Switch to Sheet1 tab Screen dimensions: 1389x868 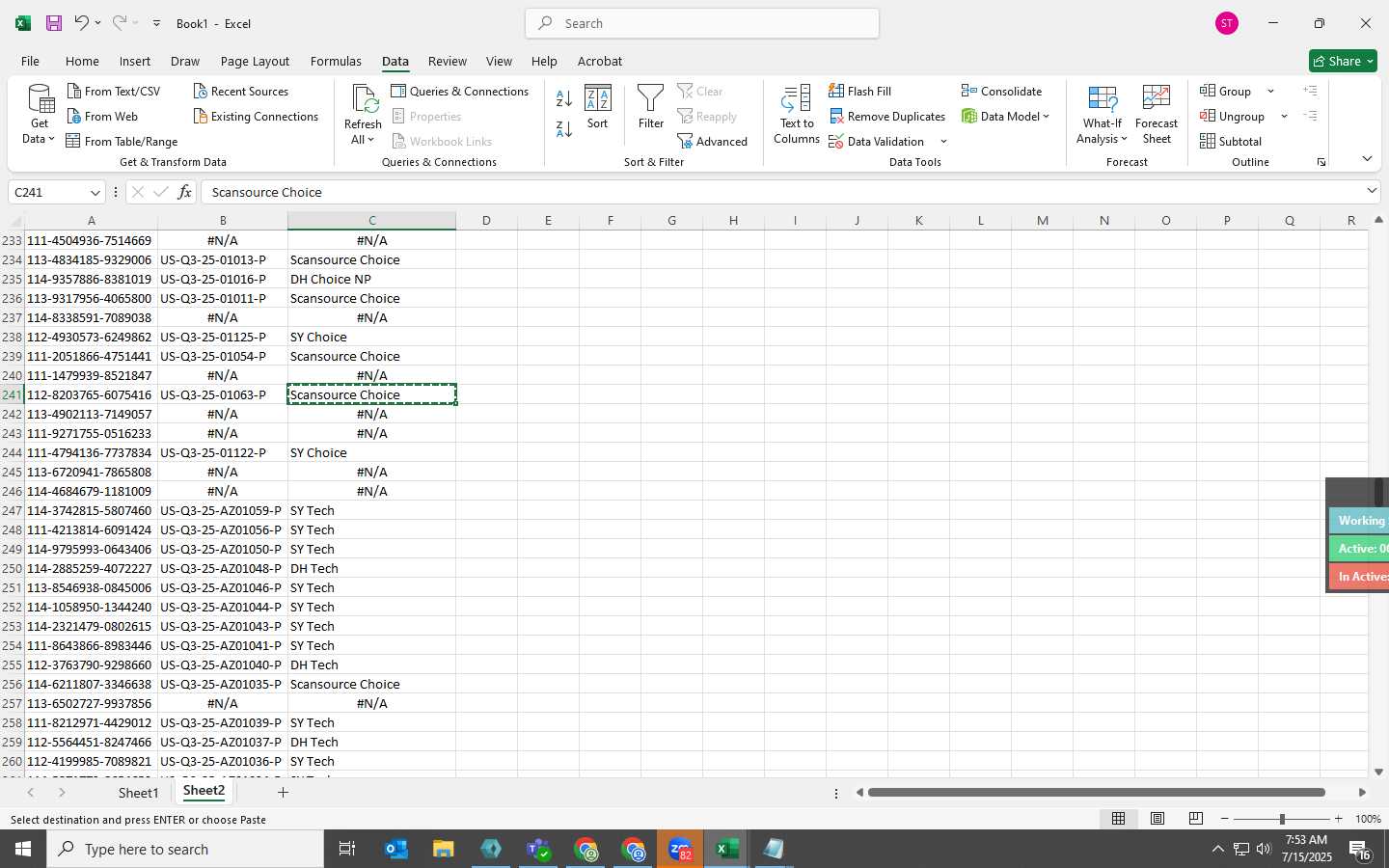pyautogui.click(x=138, y=793)
